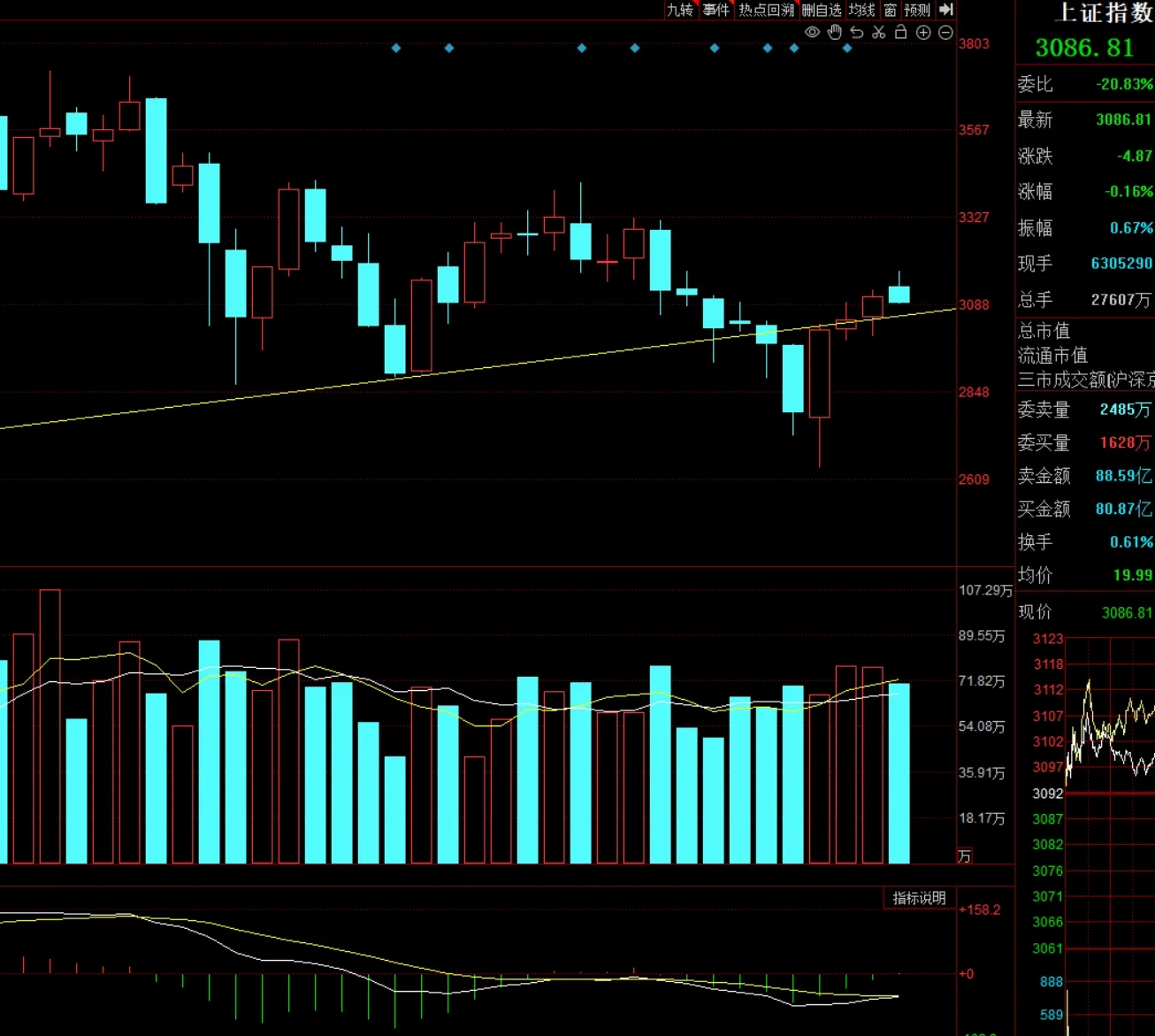
Task: Open the 预测 forecast tab
Action: point(917,10)
